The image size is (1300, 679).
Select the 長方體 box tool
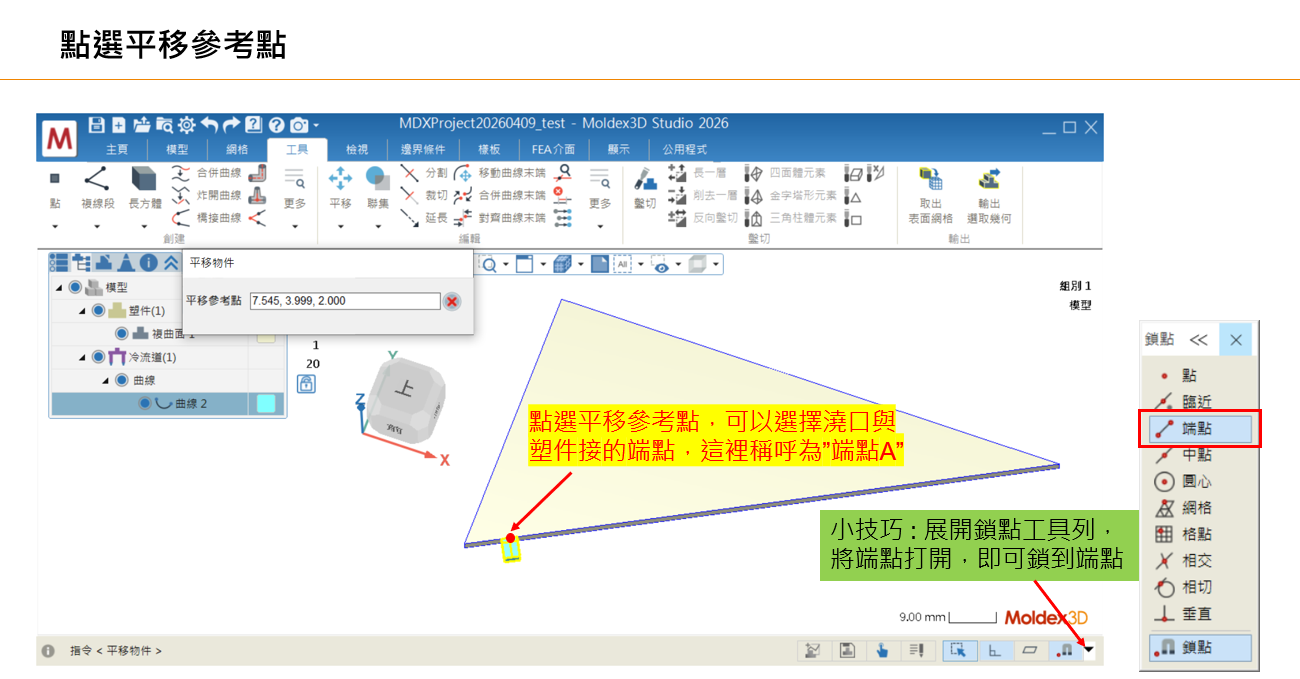144,189
